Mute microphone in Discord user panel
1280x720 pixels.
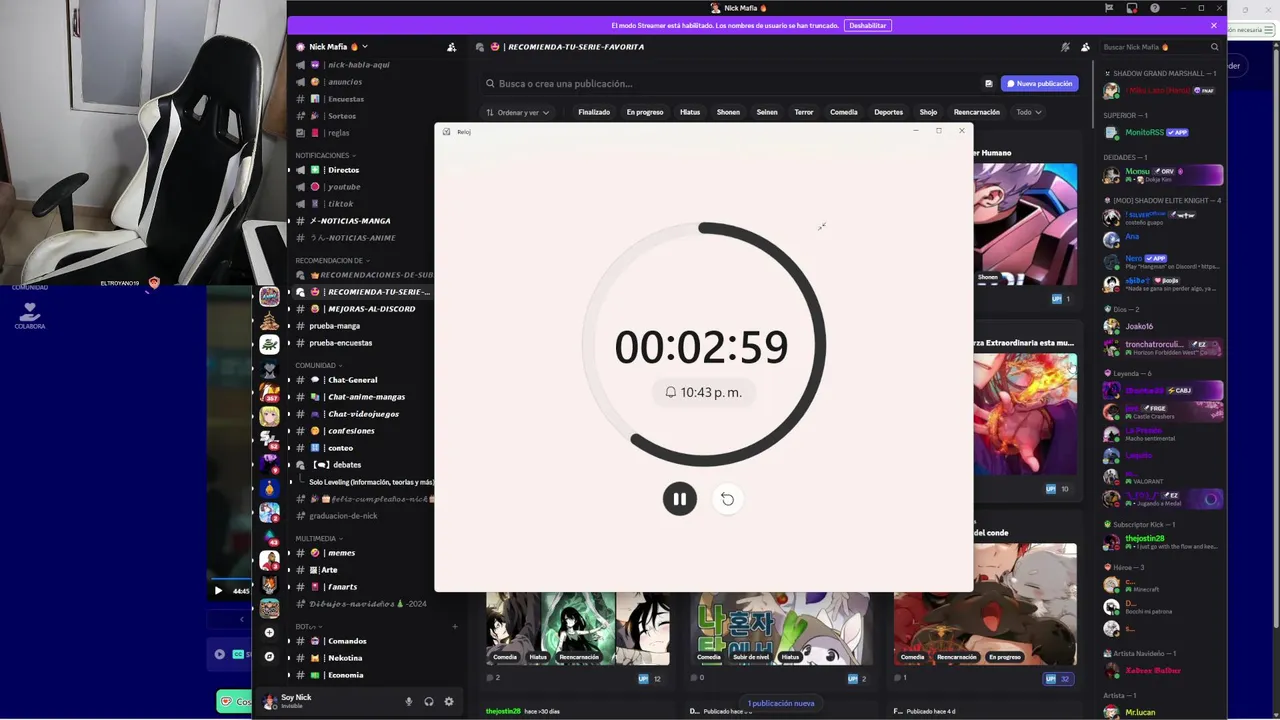click(x=408, y=702)
